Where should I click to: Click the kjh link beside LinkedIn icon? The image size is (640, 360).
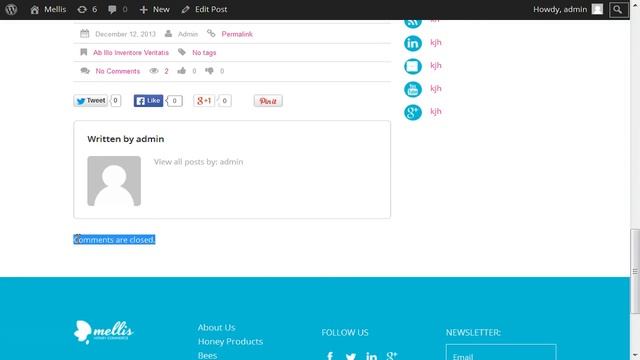[436, 42]
